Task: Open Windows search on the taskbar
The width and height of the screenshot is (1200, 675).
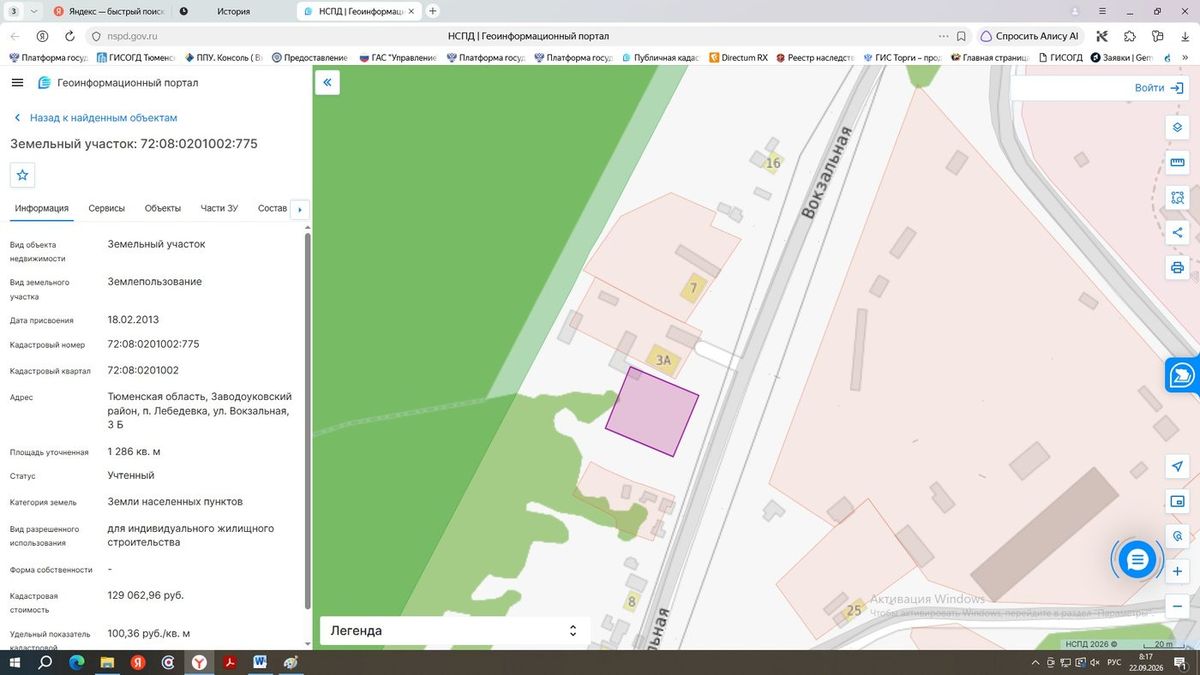Action: [45, 662]
